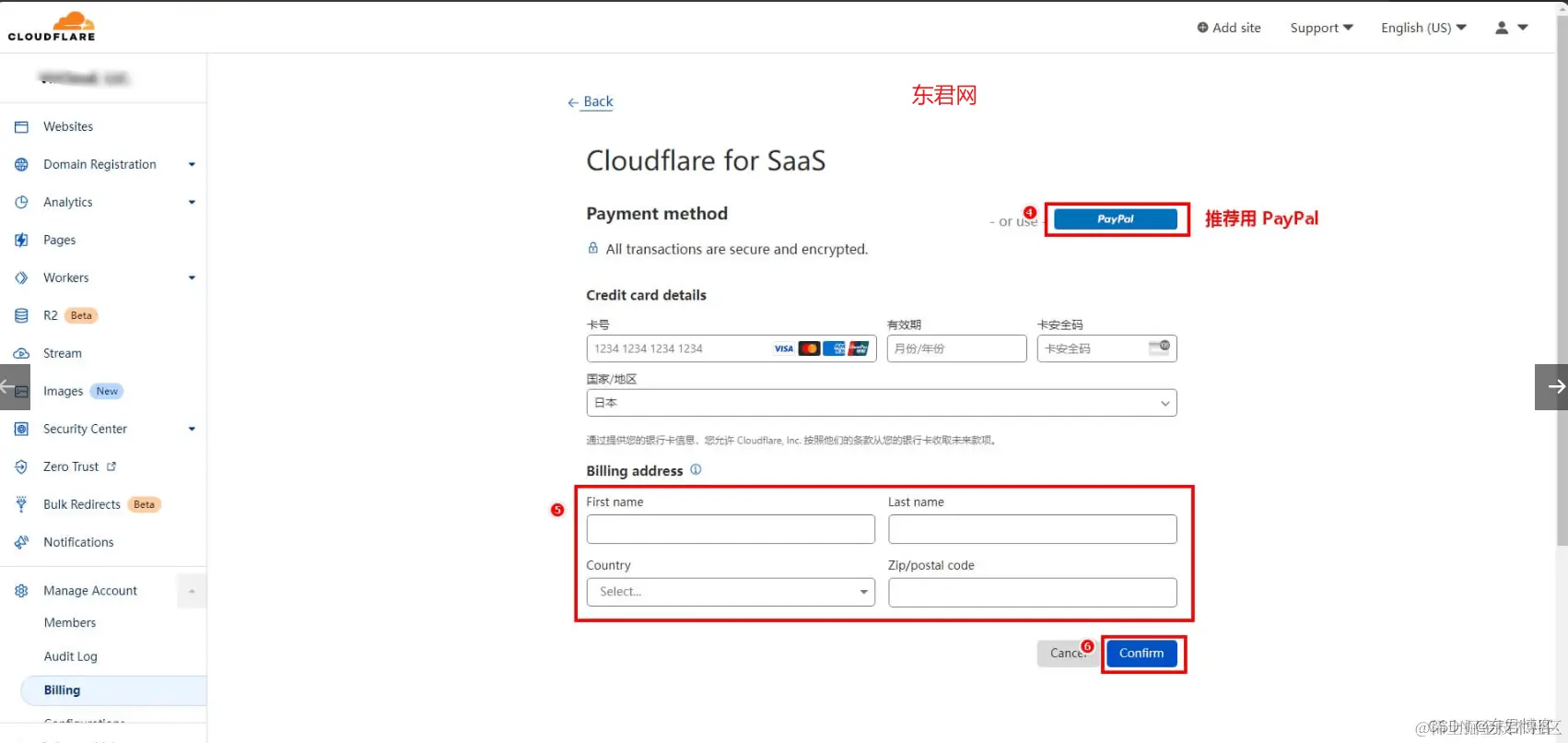This screenshot has width=1568, height=743.
Task: Open the 国家/地区 dropdown showing 日本
Action: click(882, 403)
